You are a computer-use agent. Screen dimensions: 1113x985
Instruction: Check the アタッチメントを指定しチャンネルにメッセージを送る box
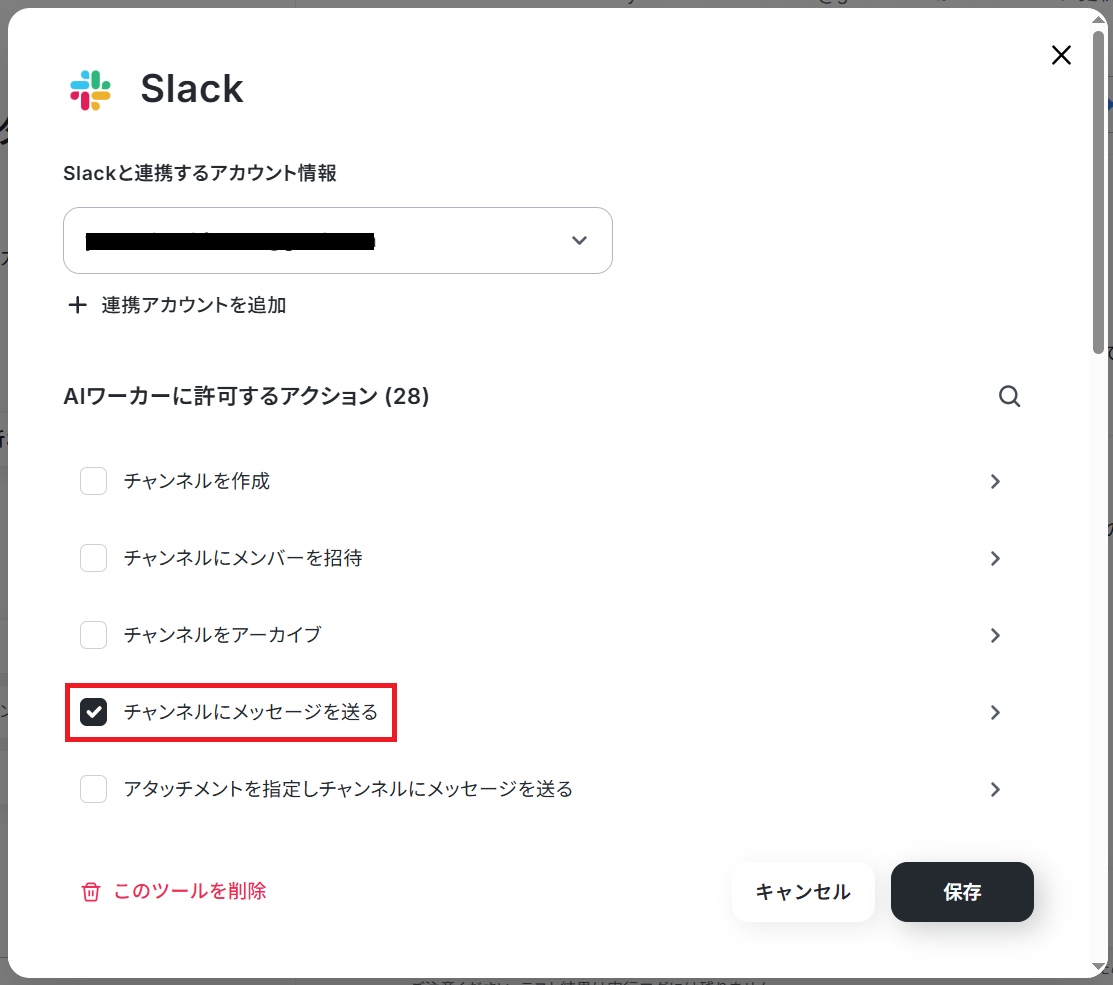click(x=94, y=789)
